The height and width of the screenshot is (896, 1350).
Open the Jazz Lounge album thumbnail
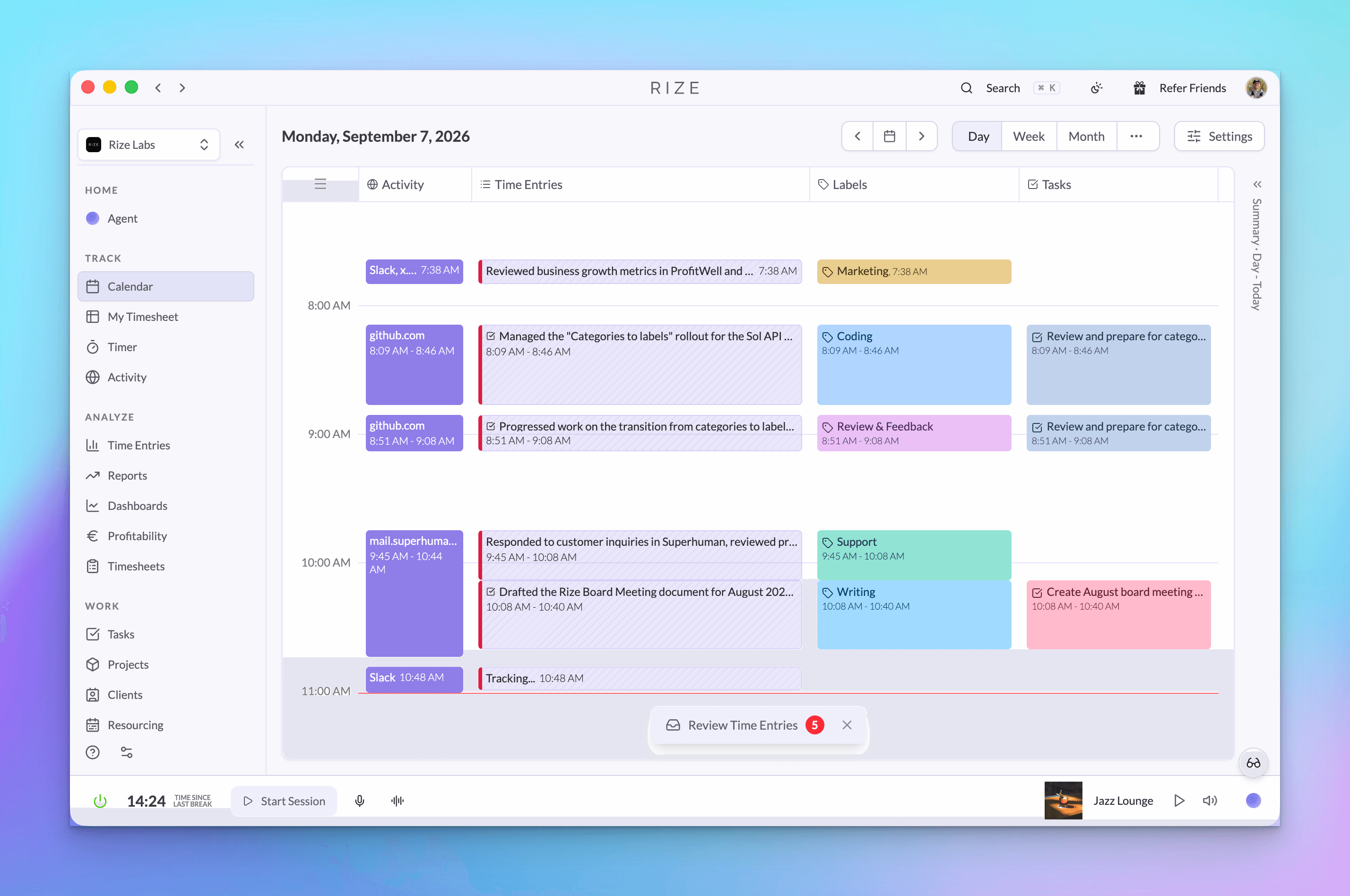1063,801
